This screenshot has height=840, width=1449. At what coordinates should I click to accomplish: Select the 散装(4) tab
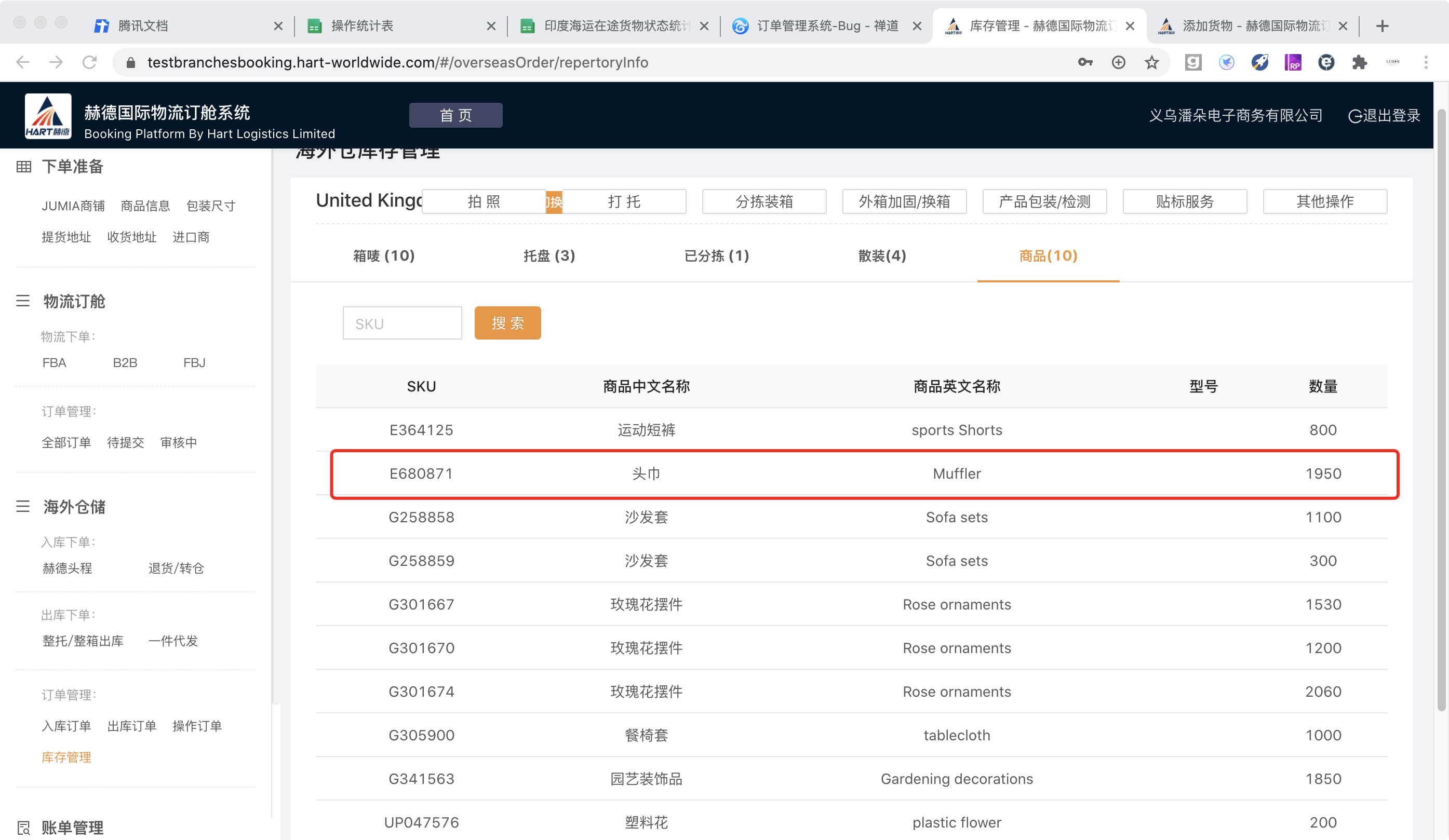coord(882,256)
